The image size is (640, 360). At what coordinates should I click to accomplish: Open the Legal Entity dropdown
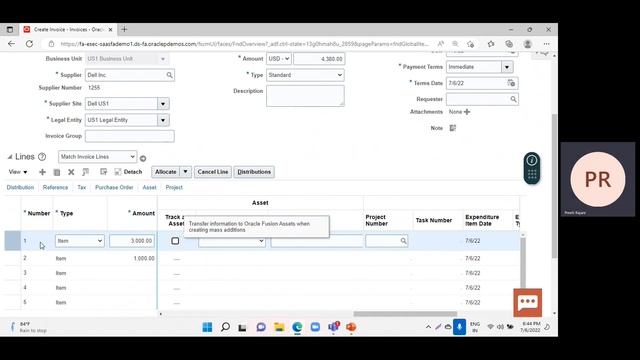(x=163, y=120)
